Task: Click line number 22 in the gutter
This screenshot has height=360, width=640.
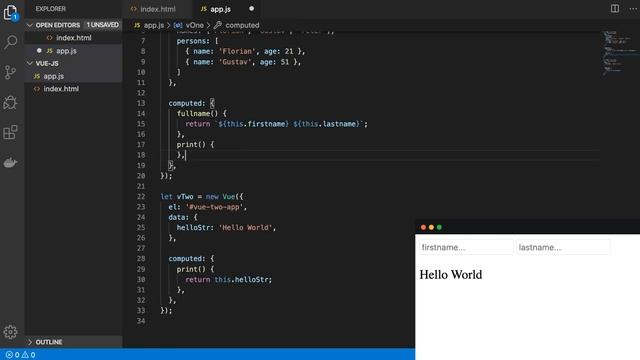Action: pyautogui.click(x=141, y=196)
